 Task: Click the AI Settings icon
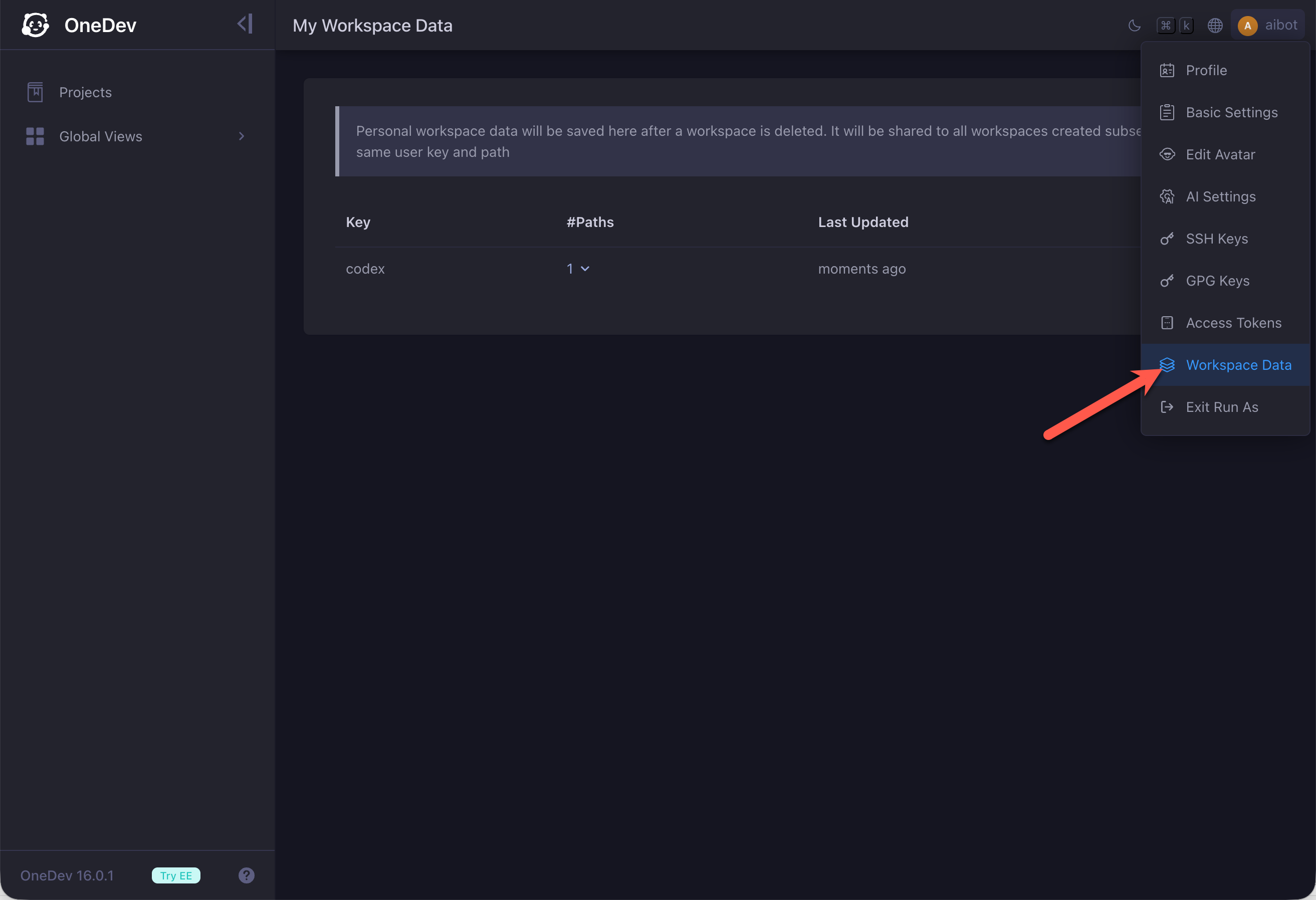pyautogui.click(x=1167, y=196)
